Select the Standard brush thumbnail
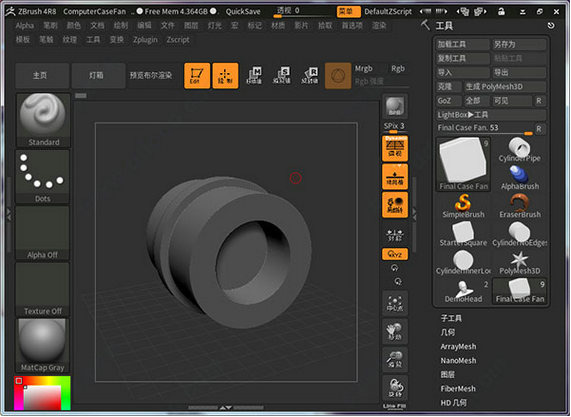Viewport: 571px width, 417px height. [43, 120]
